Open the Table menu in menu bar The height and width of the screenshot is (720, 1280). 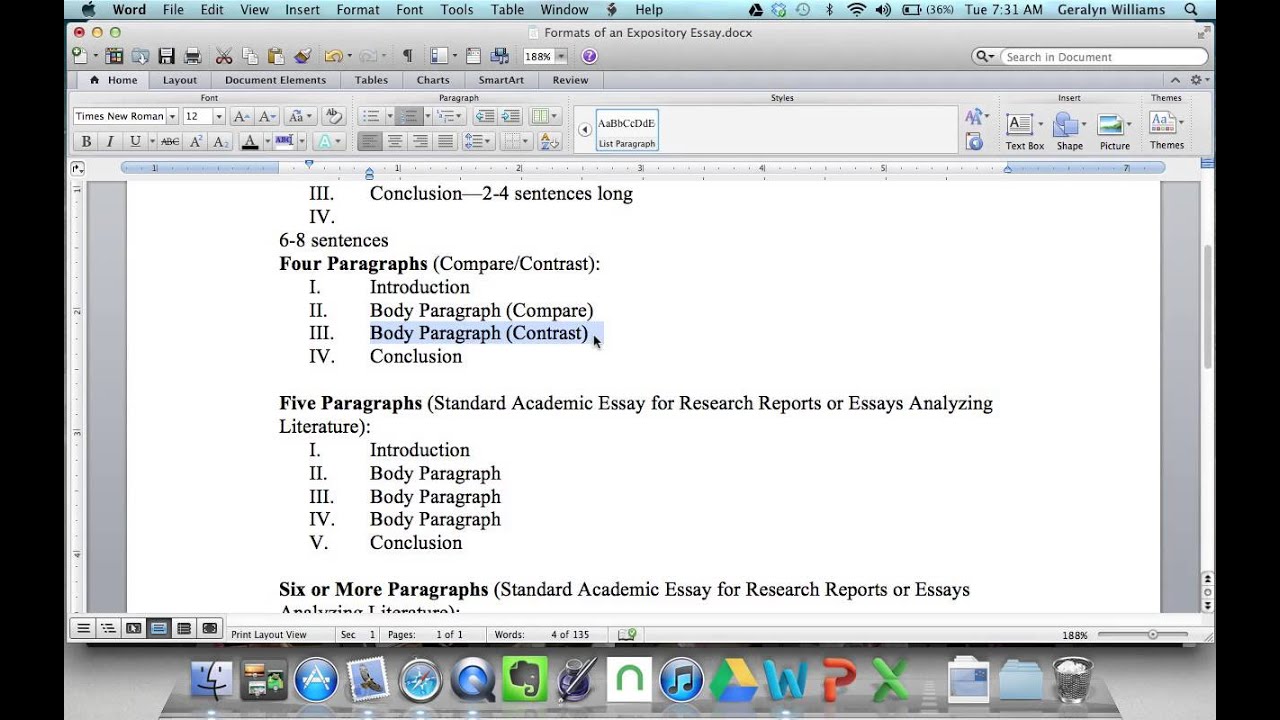(507, 10)
